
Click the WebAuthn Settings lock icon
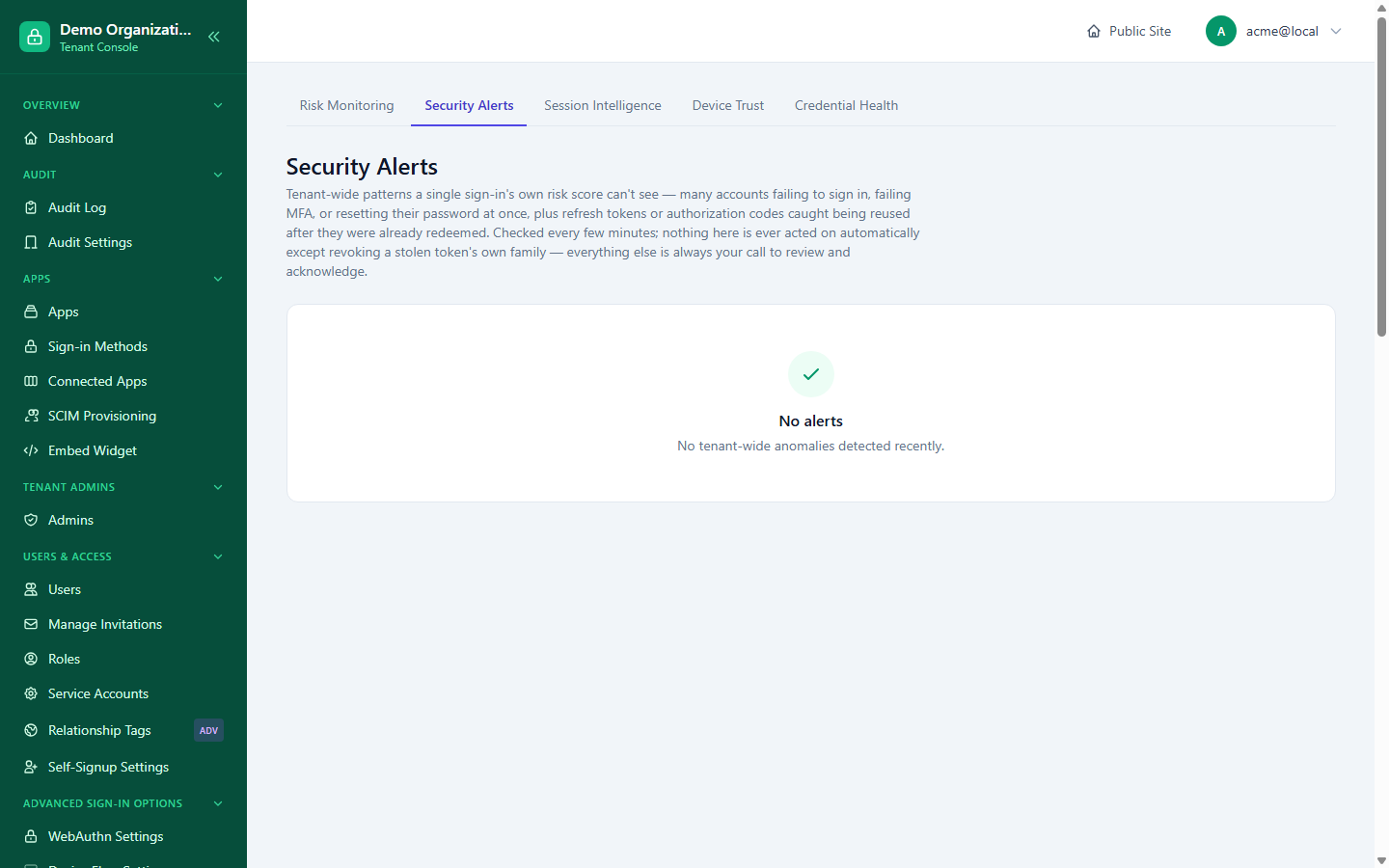(31, 836)
